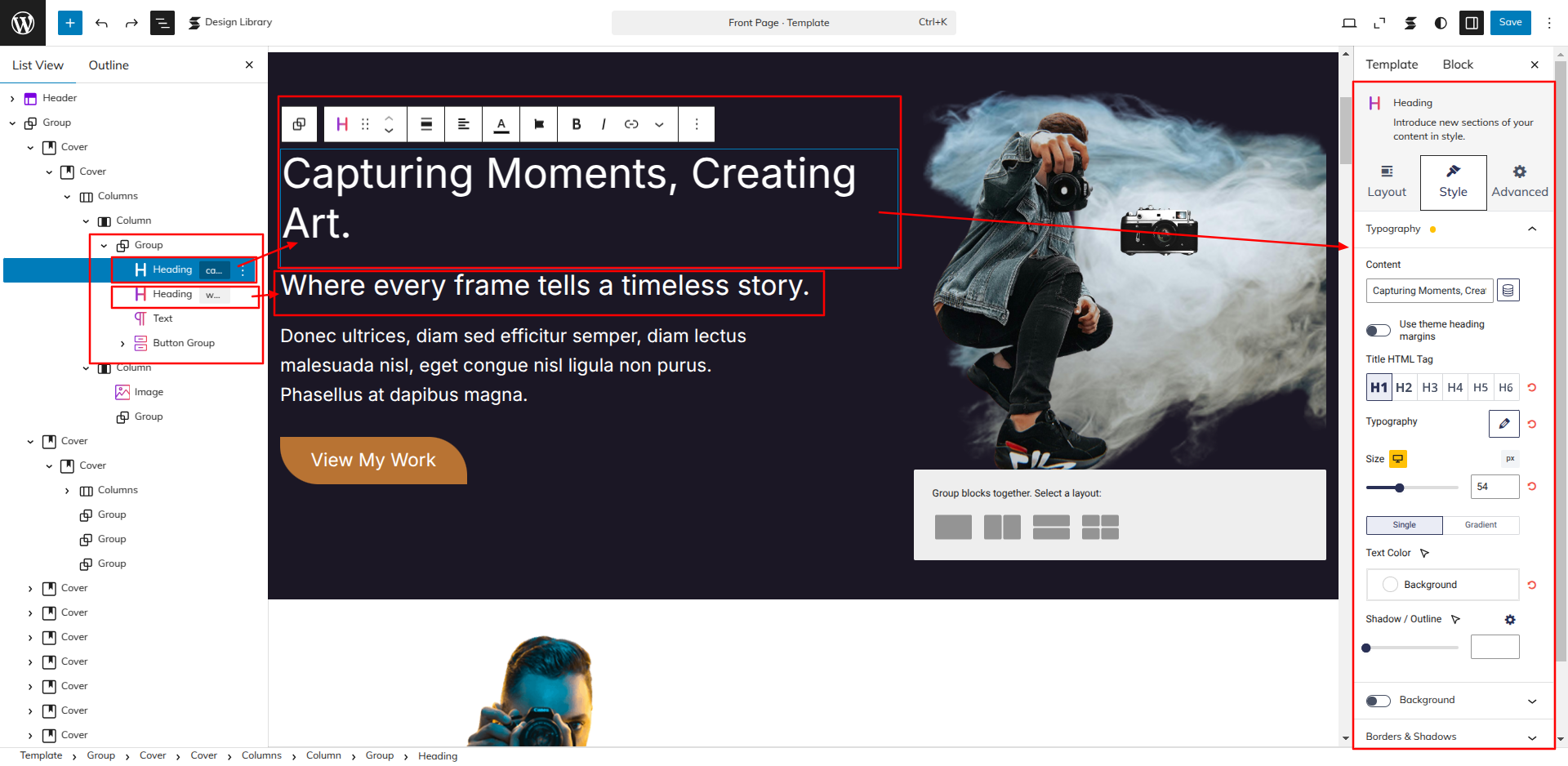Toggle bold formatting
The height and width of the screenshot is (766, 1568).
tap(577, 124)
